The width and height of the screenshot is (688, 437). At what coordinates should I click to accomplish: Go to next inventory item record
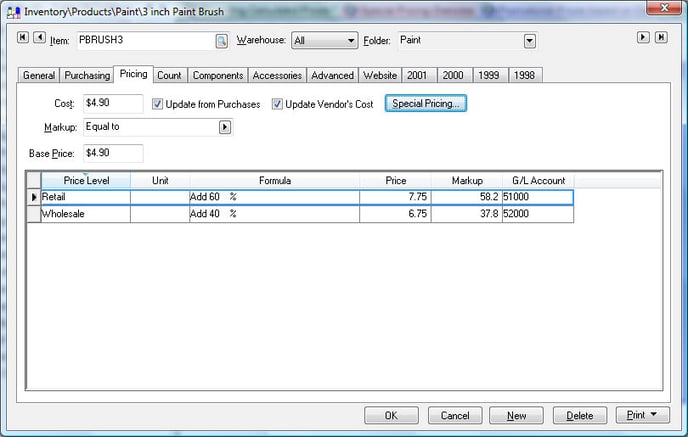pyautogui.click(x=643, y=37)
